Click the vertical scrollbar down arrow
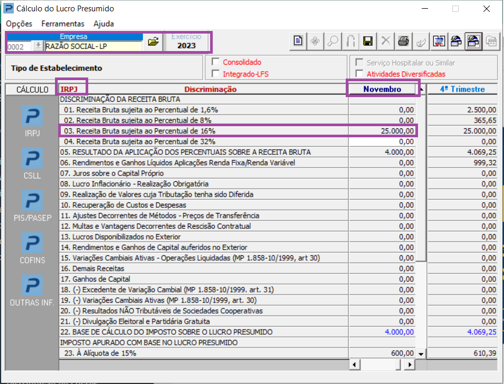Screen dimensions: 504x384 421,354
